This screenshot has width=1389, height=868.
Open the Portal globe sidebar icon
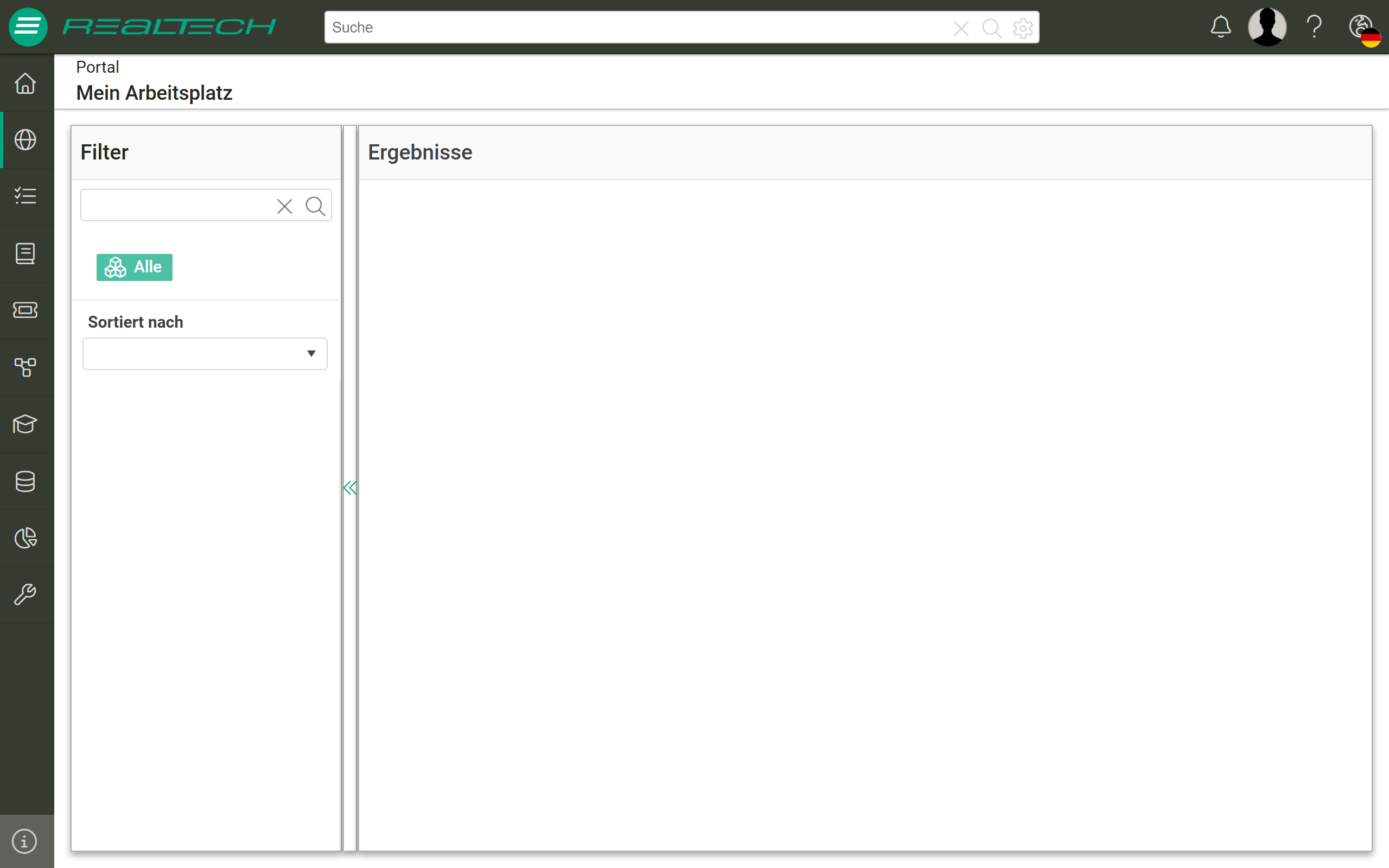26,139
